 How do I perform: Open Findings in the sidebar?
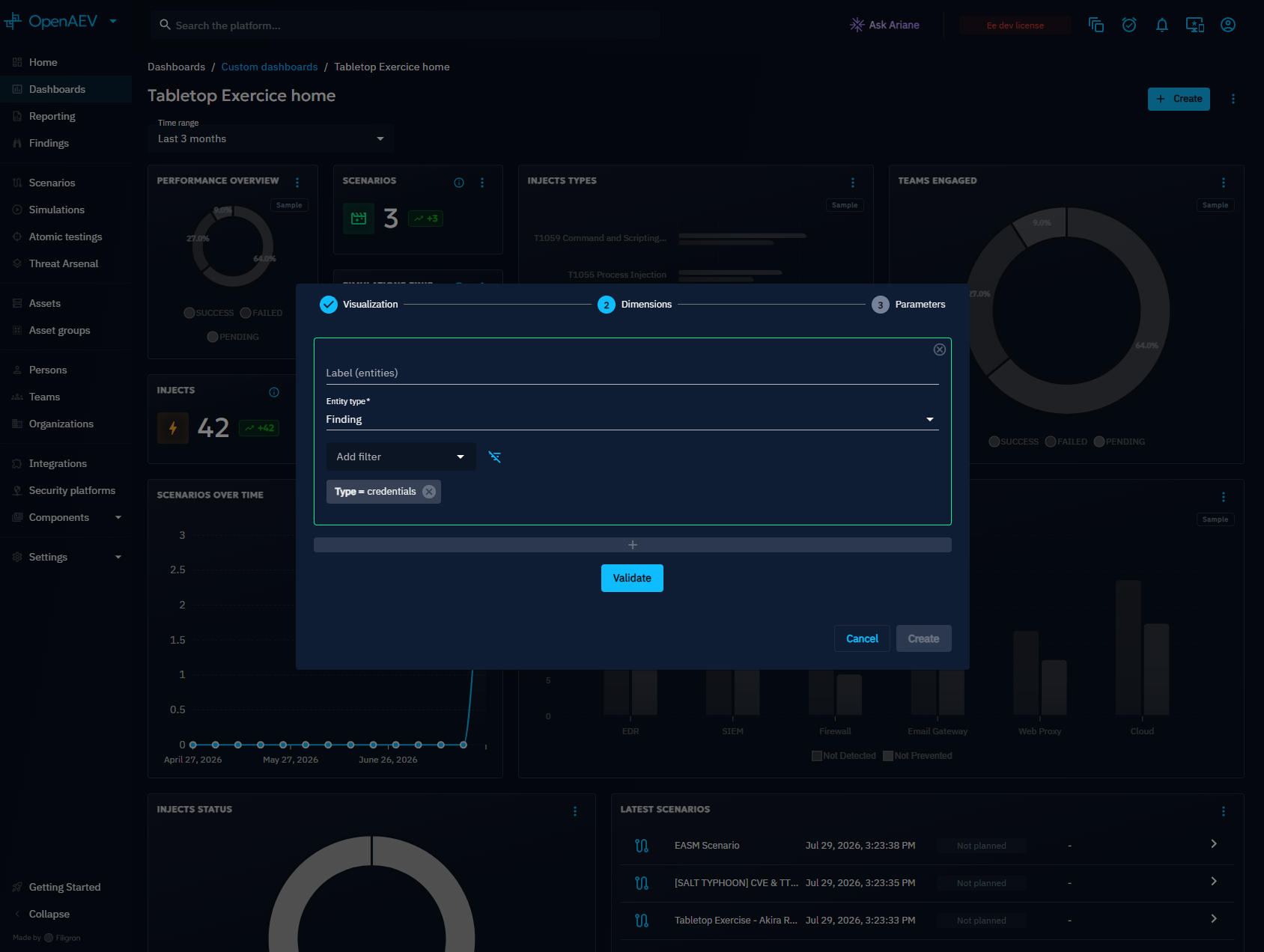(66, 143)
